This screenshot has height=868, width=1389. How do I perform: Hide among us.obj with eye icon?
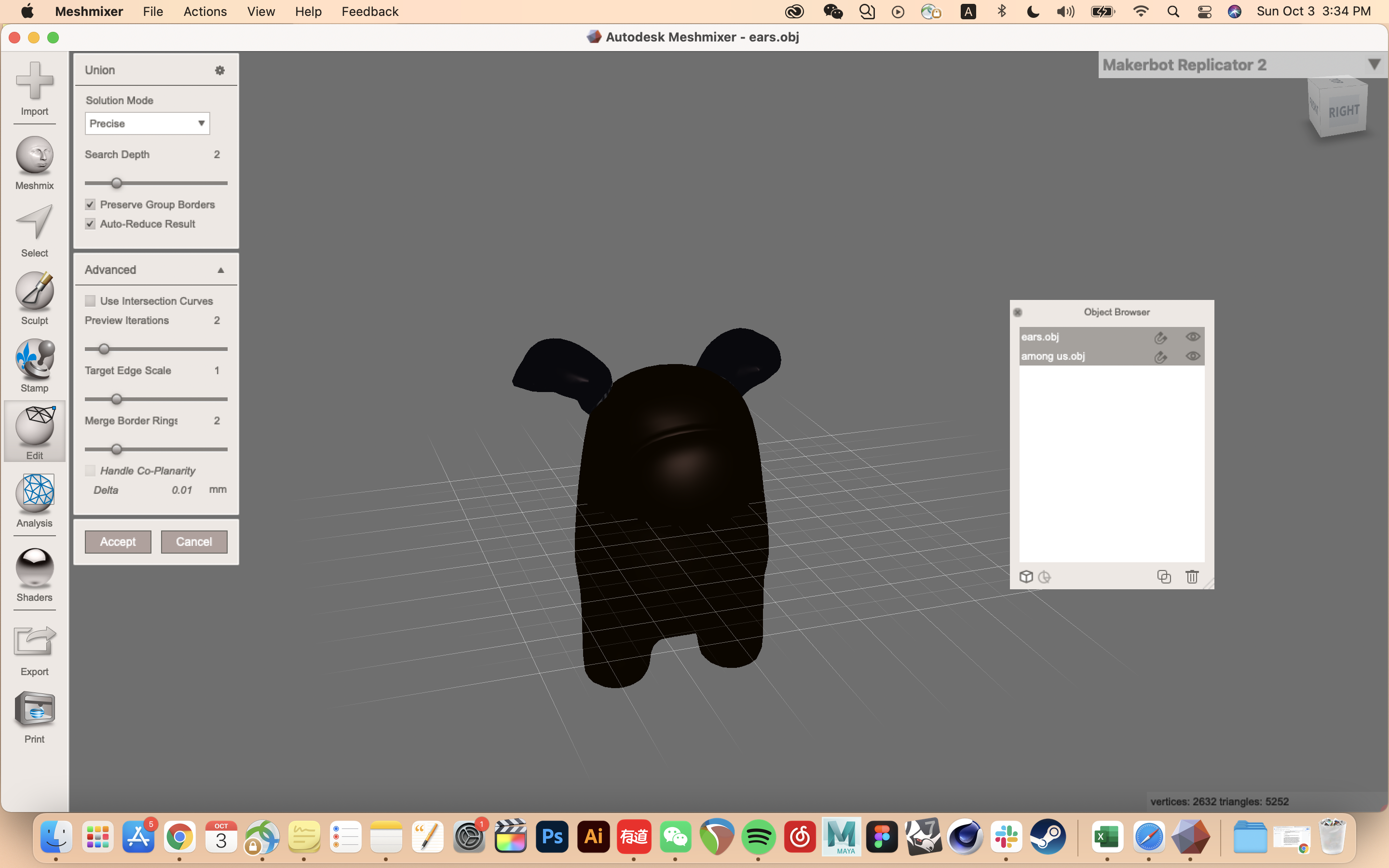coord(1193,356)
